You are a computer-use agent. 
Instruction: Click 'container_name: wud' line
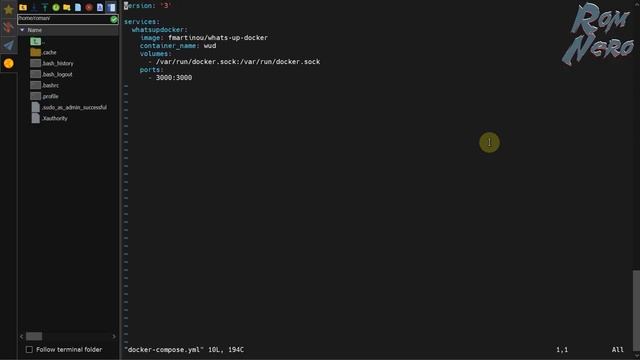178,46
